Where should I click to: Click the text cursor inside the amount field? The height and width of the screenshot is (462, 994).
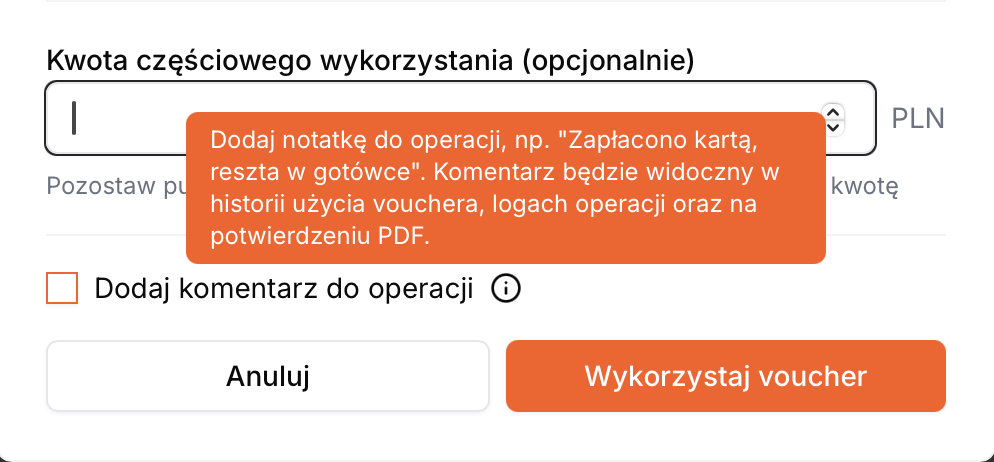point(74,118)
